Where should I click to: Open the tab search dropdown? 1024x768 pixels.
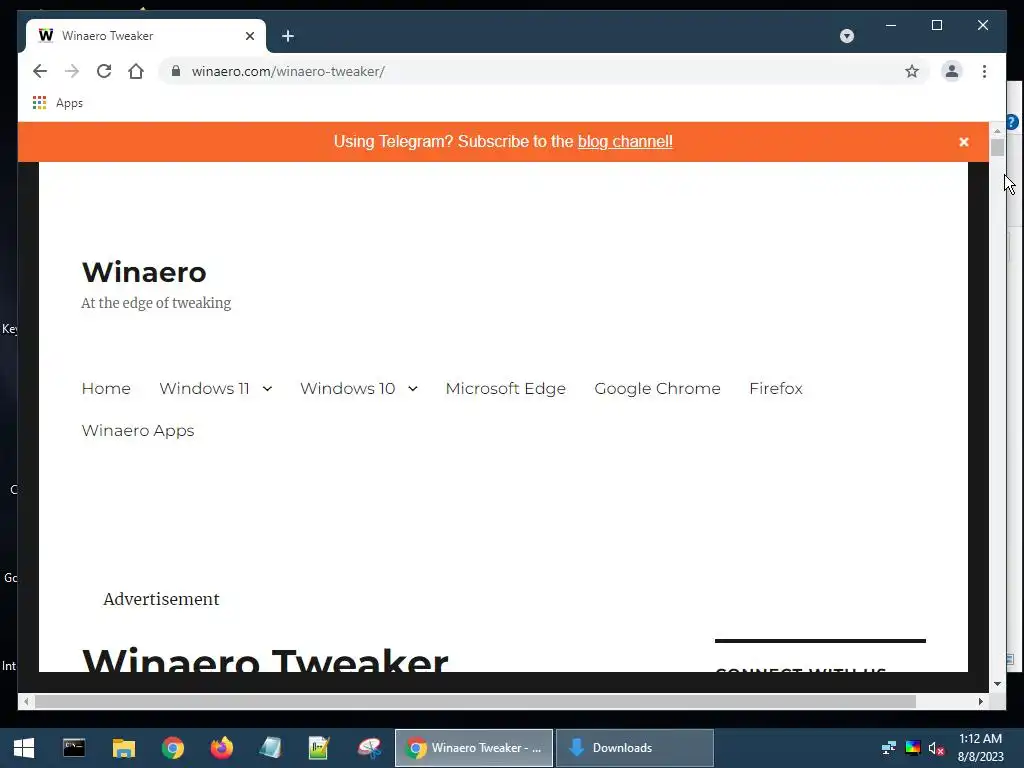point(846,36)
